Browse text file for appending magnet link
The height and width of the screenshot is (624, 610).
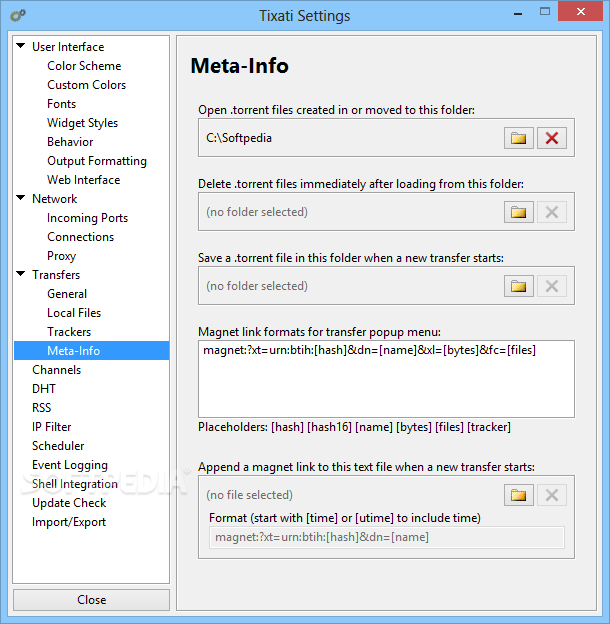point(518,495)
